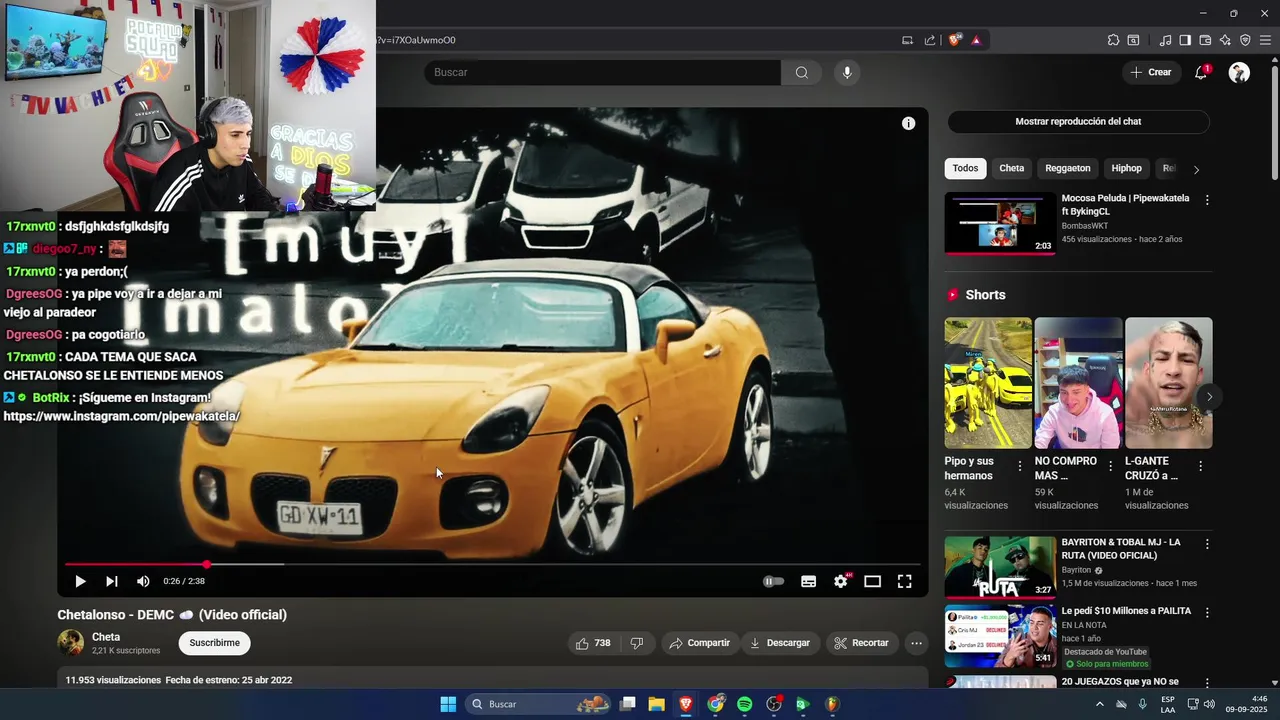Open the Leo AI sparkle icon

pos(1225,40)
